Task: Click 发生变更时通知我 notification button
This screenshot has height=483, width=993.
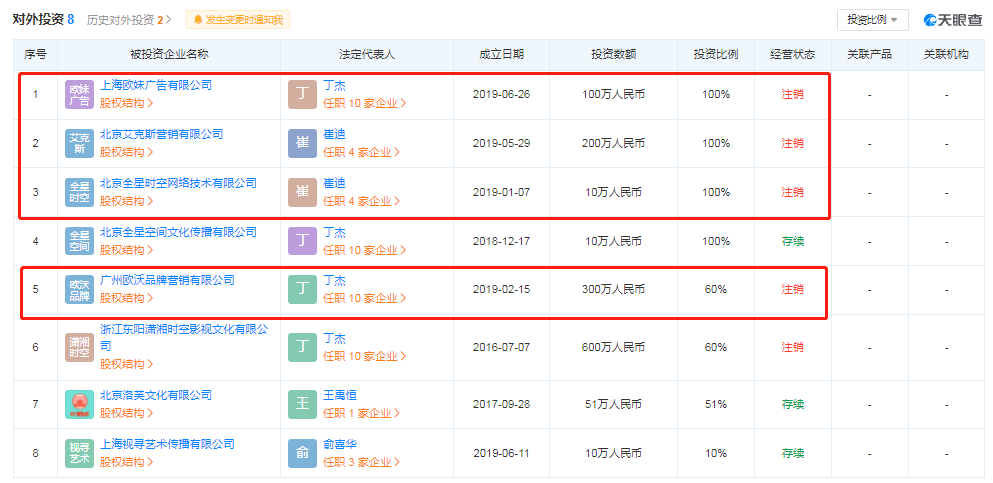Action: coord(237,20)
